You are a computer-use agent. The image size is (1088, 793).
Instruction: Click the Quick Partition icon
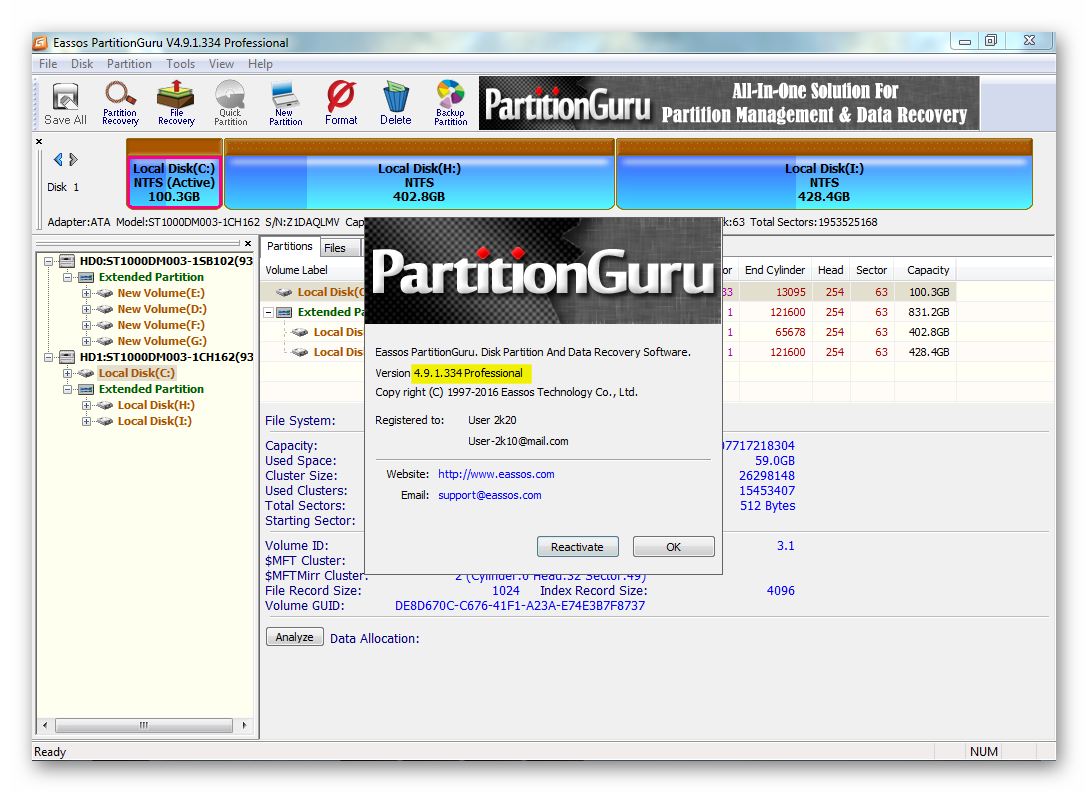coord(230,103)
